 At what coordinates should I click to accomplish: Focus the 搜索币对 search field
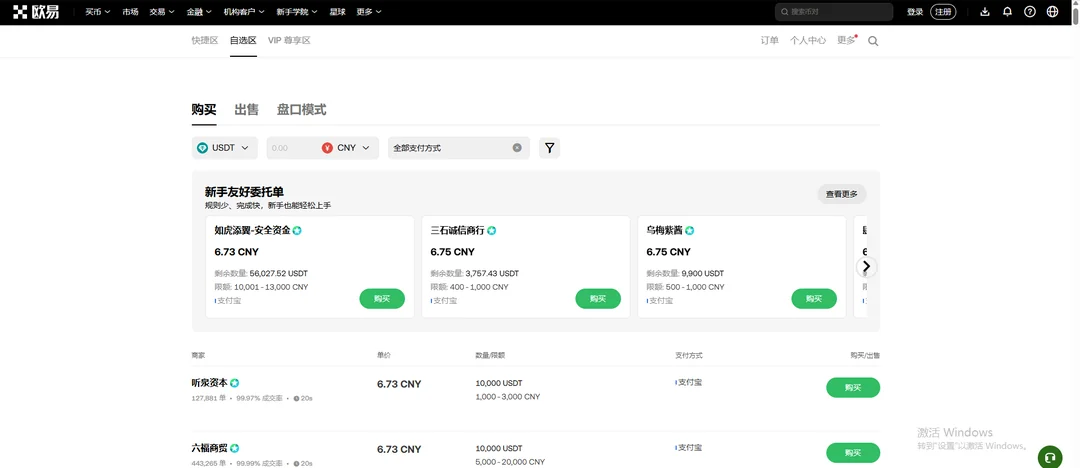click(x=834, y=12)
